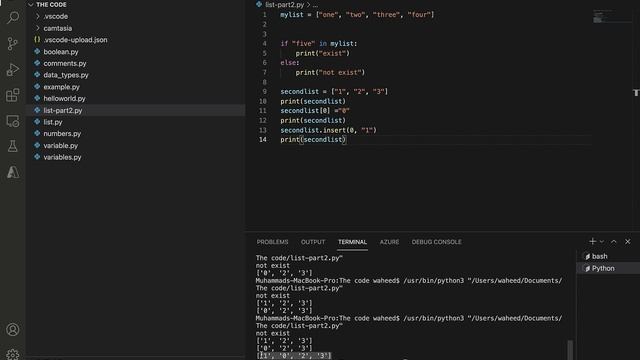The height and width of the screenshot is (360, 640).
Task: Switch to the PROBLEMS tab
Action: coord(272,242)
